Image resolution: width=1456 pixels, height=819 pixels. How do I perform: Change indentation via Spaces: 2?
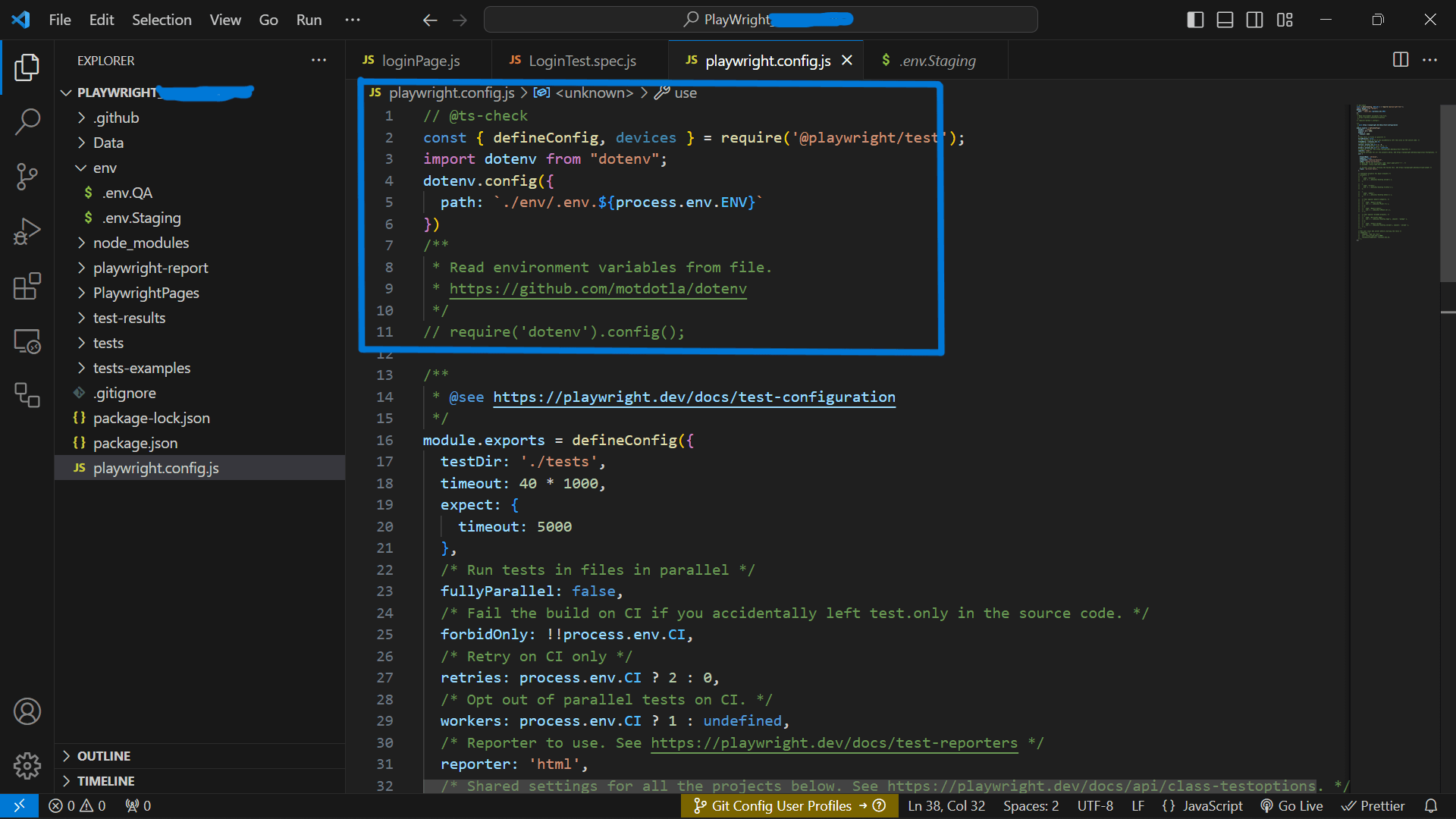(1031, 805)
